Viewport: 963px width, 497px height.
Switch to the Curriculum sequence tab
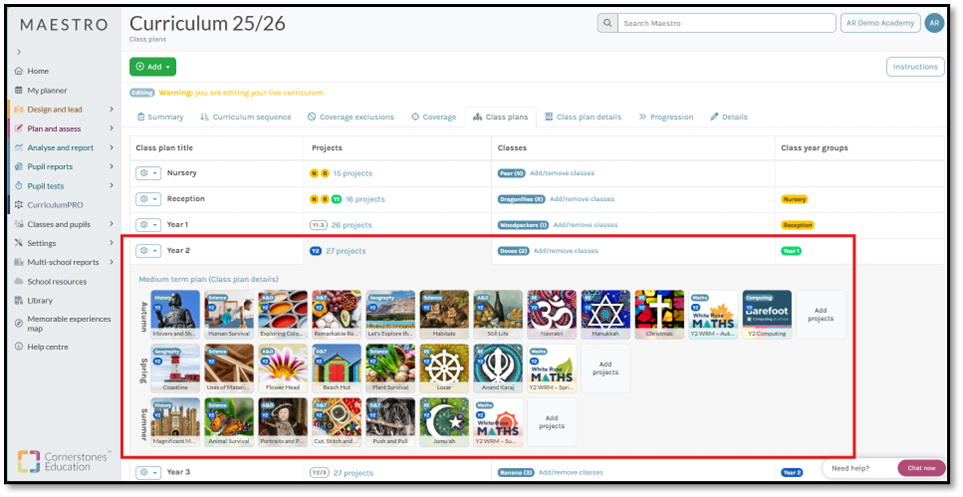pyautogui.click(x=246, y=117)
